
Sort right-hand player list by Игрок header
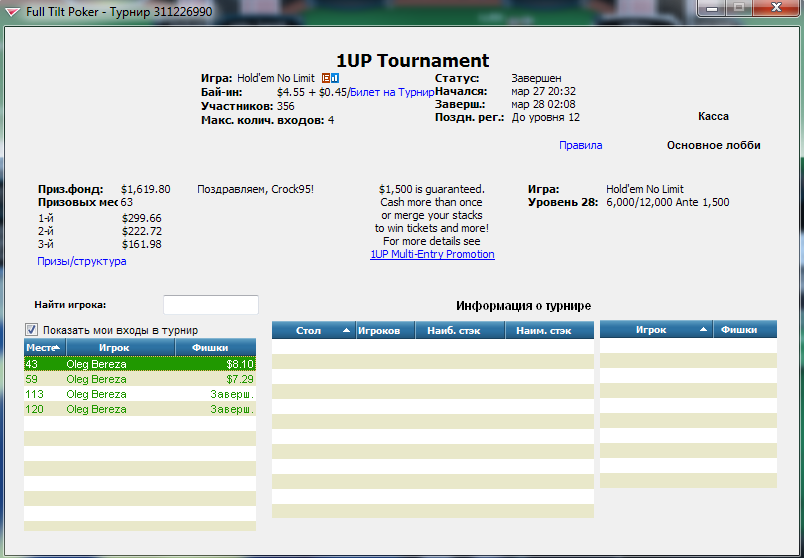click(x=656, y=330)
